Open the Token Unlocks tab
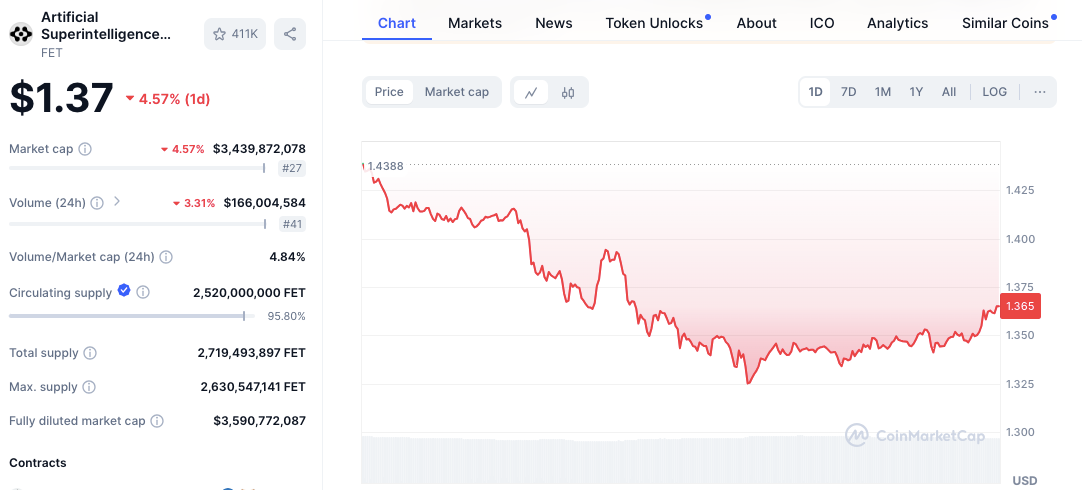1082x490 pixels. pos(654,23)
